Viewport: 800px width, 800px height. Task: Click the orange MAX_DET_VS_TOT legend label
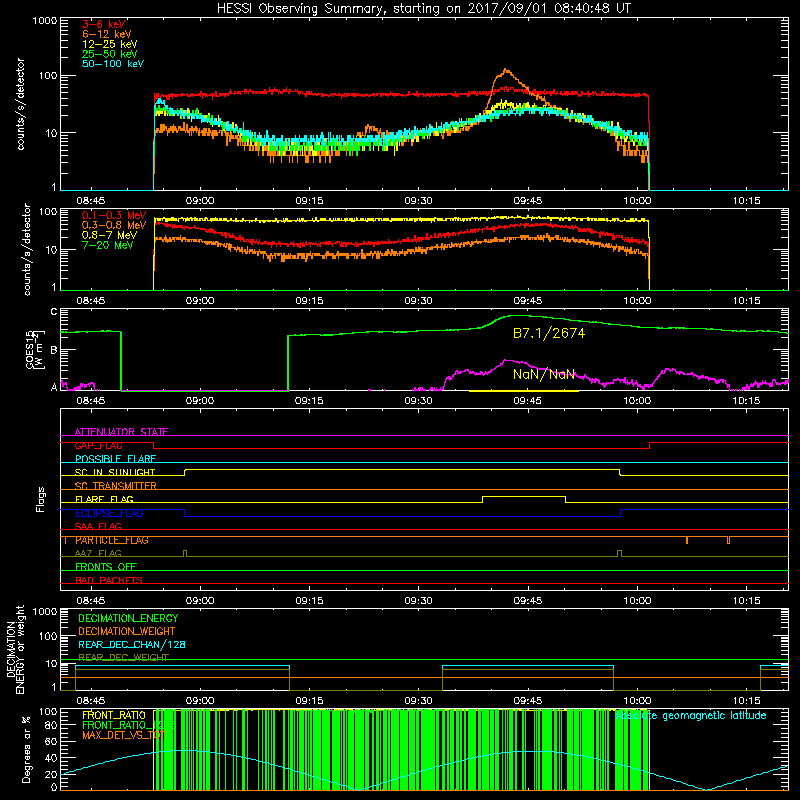click(x=124, y=735)
